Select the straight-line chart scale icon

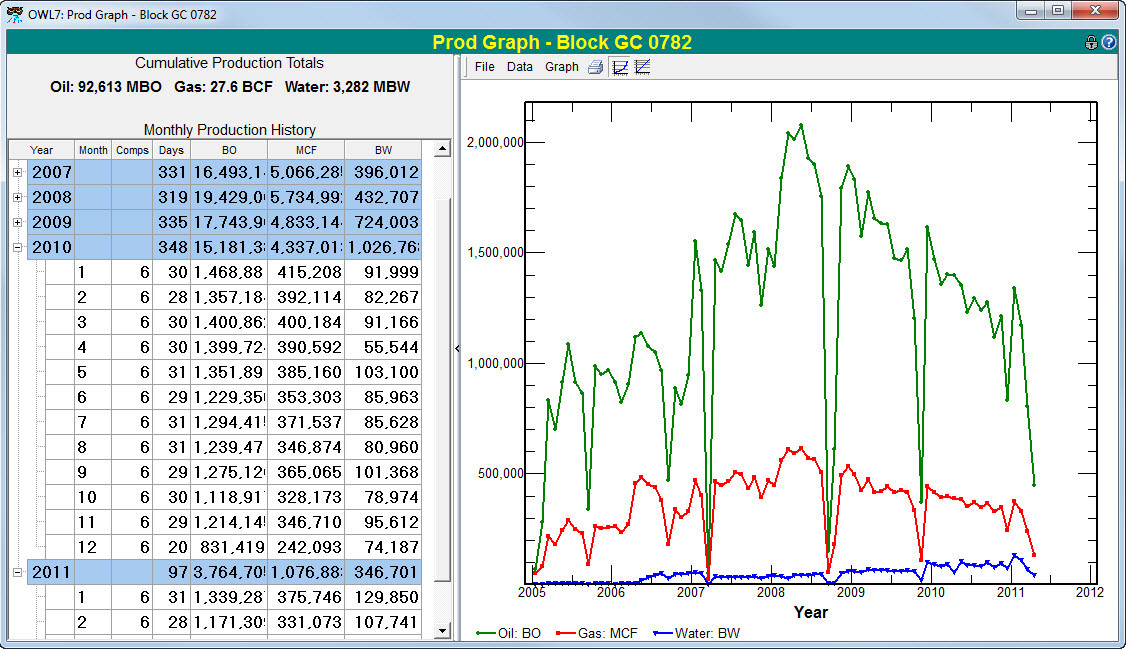(x=643, y=67)
